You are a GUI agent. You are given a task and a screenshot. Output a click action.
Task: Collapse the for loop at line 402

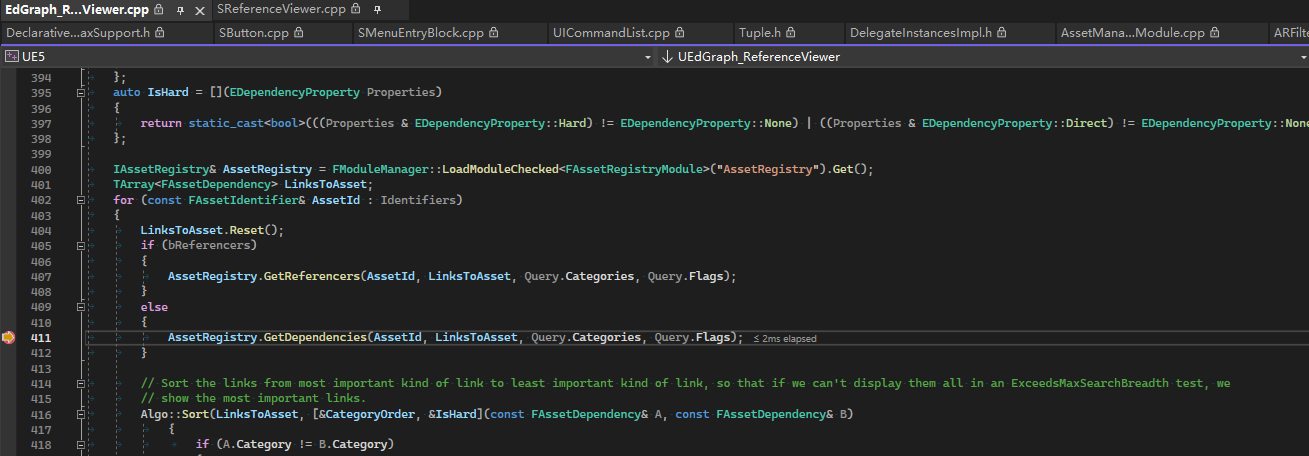pyautogui.click(x=80, y=200)
